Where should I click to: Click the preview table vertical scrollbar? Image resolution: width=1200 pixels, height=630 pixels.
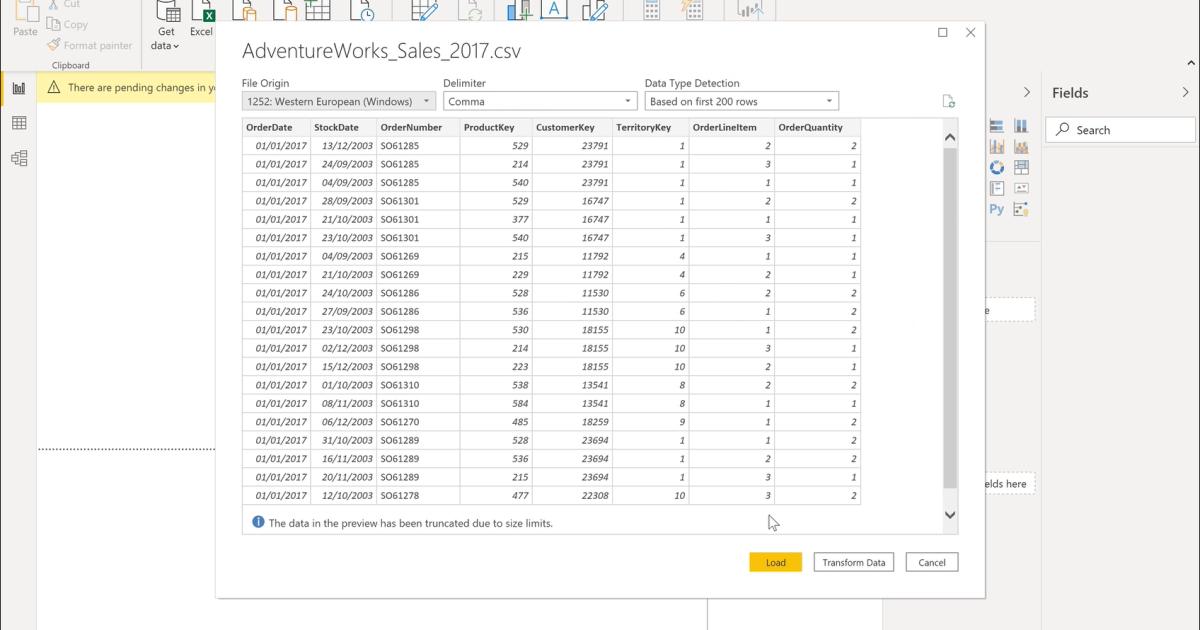(x=950, y=320)
